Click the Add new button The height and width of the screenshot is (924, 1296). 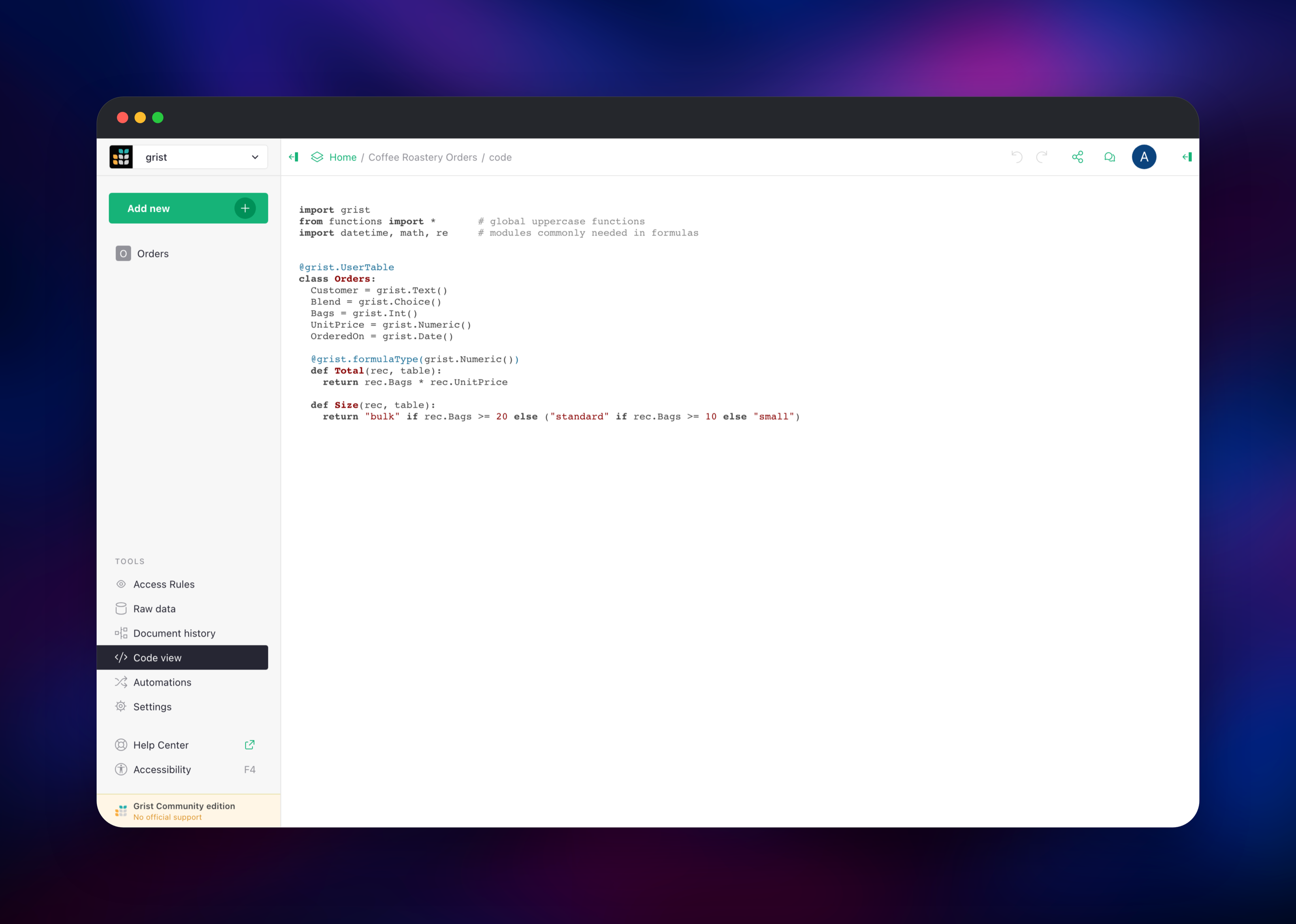pyautogui.click(x=188, y=208)
